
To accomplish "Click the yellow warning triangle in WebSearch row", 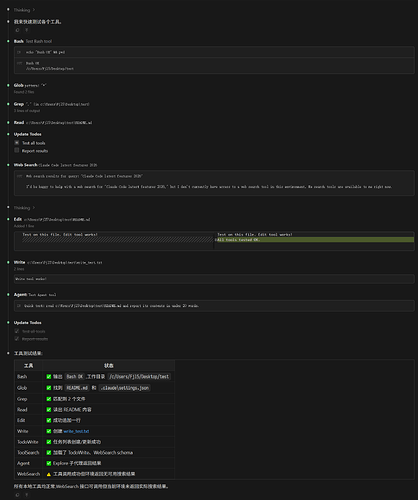I will tap(49, 474).
